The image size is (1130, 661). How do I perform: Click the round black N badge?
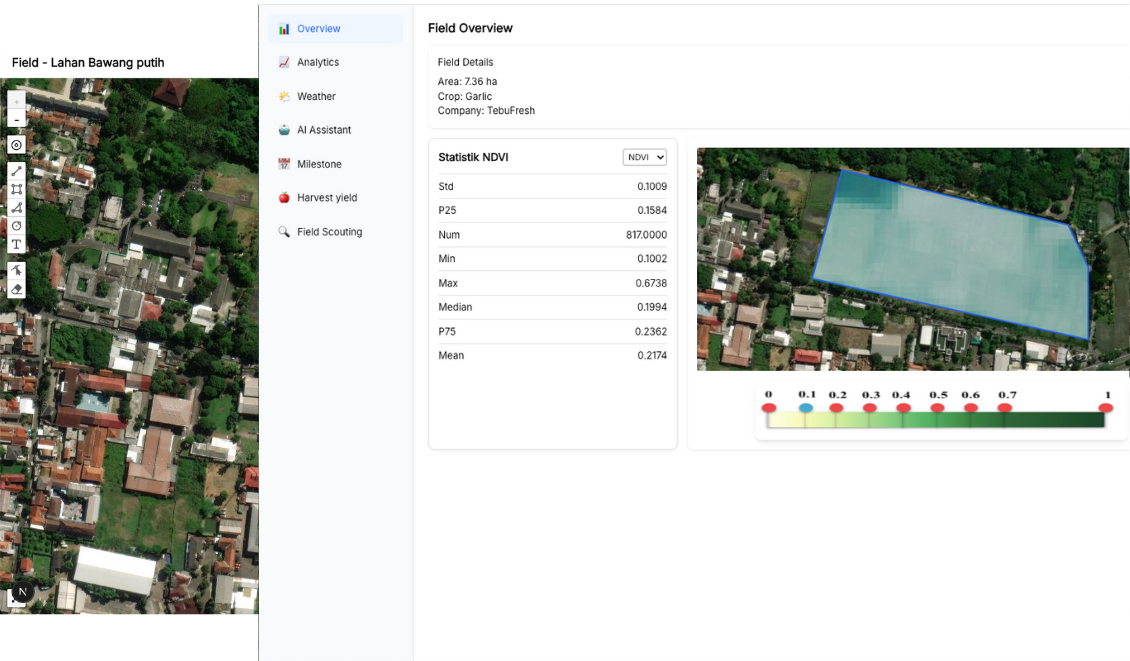coord(22,592)
